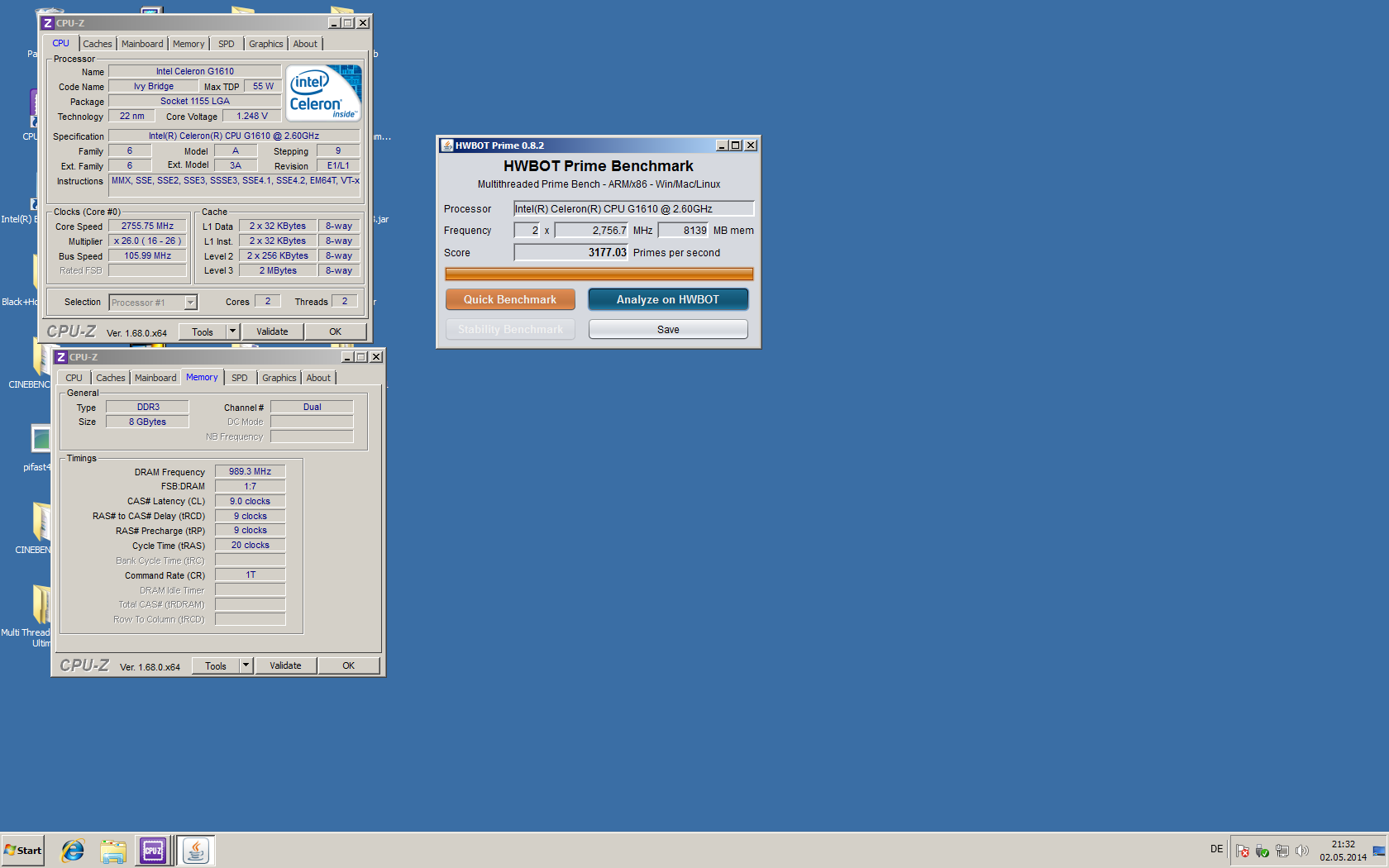Open Tools dropdown arrow in top CPU-Z
This screenshot has height=868, width=1389.
click(x=232, y=331)
